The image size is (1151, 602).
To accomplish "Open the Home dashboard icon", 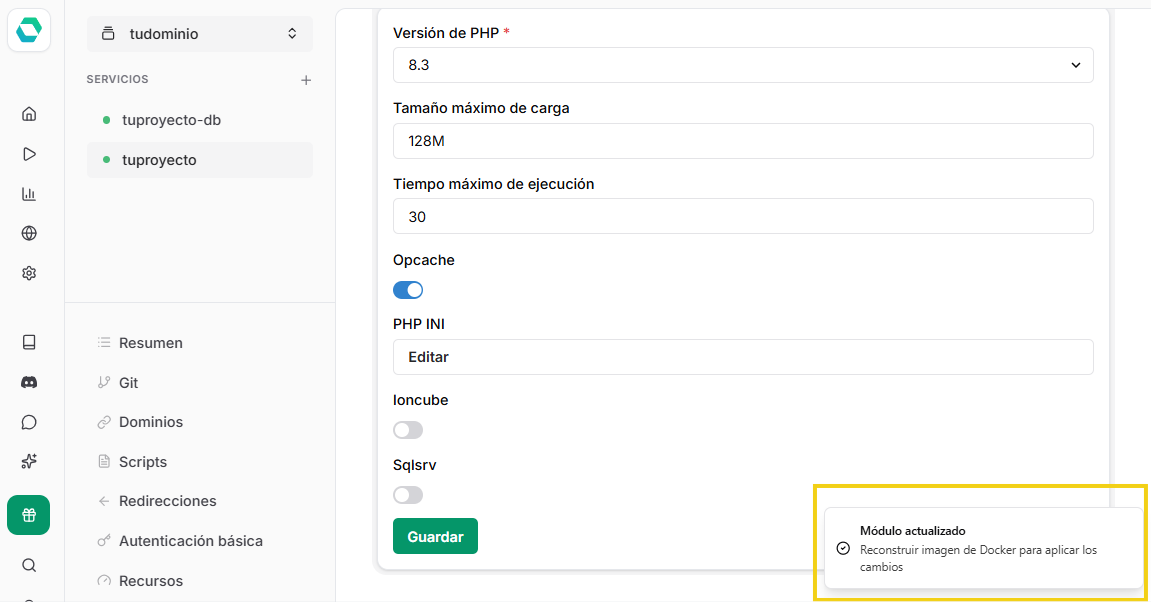I will (28, 114).
